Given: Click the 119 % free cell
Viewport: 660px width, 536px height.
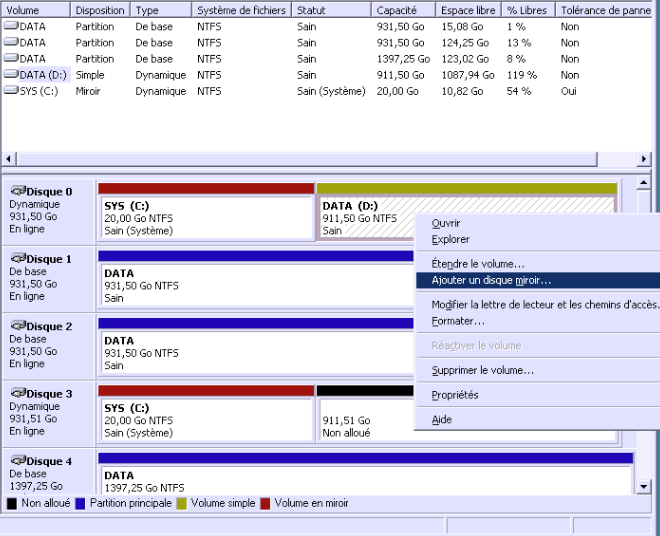Looking at the screenshot, I should [522, 75].
